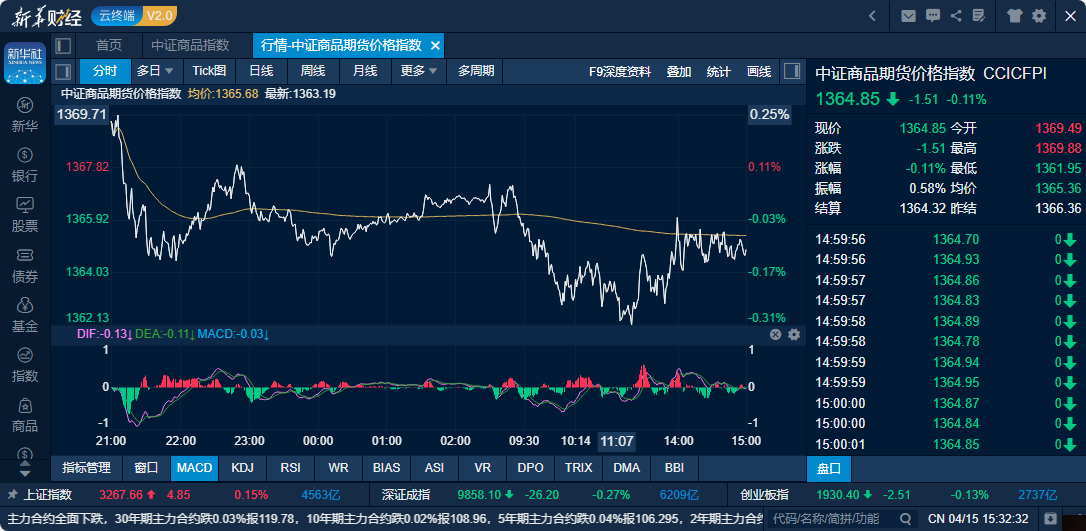Viewport: 1086px width, 531px height.
Task: Open 银行 in the left sidebar
Action: pyautogui.click(x=25, y=165)
